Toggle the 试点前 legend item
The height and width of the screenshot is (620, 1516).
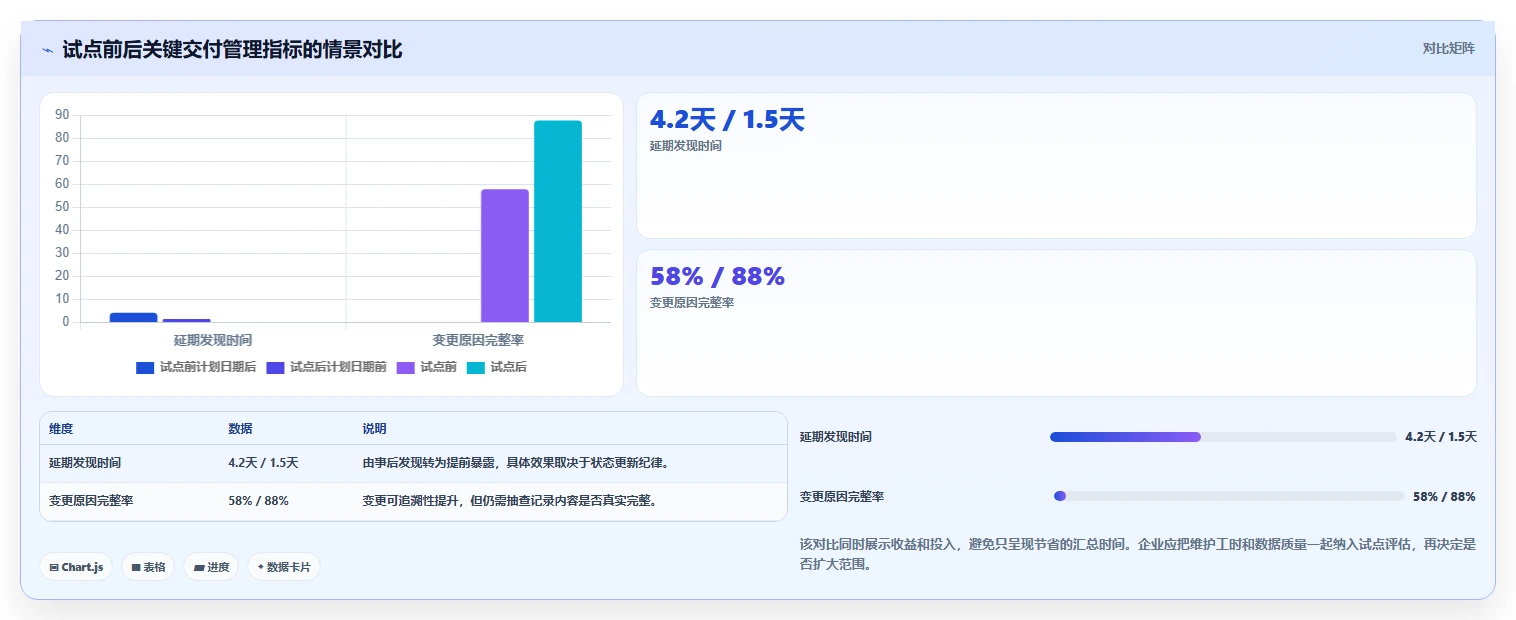pyautogui.click(x=427, y=367)
